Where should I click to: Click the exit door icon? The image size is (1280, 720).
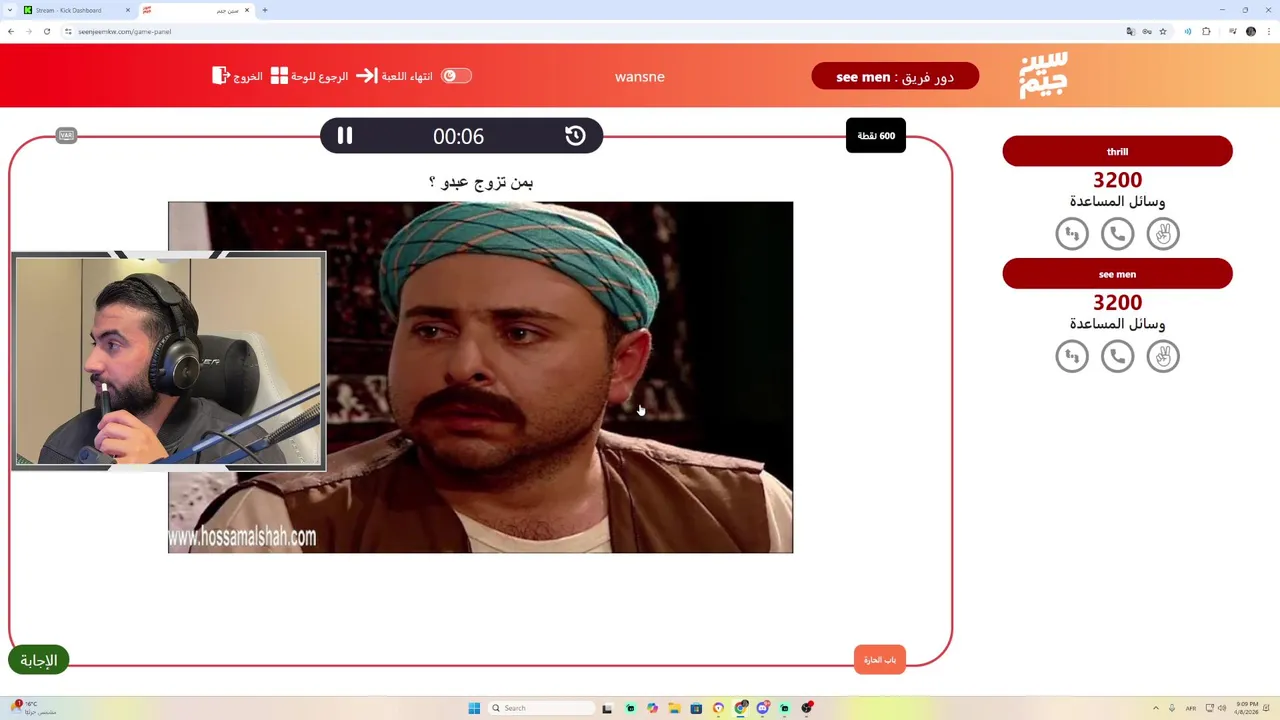tap(221, 76)
